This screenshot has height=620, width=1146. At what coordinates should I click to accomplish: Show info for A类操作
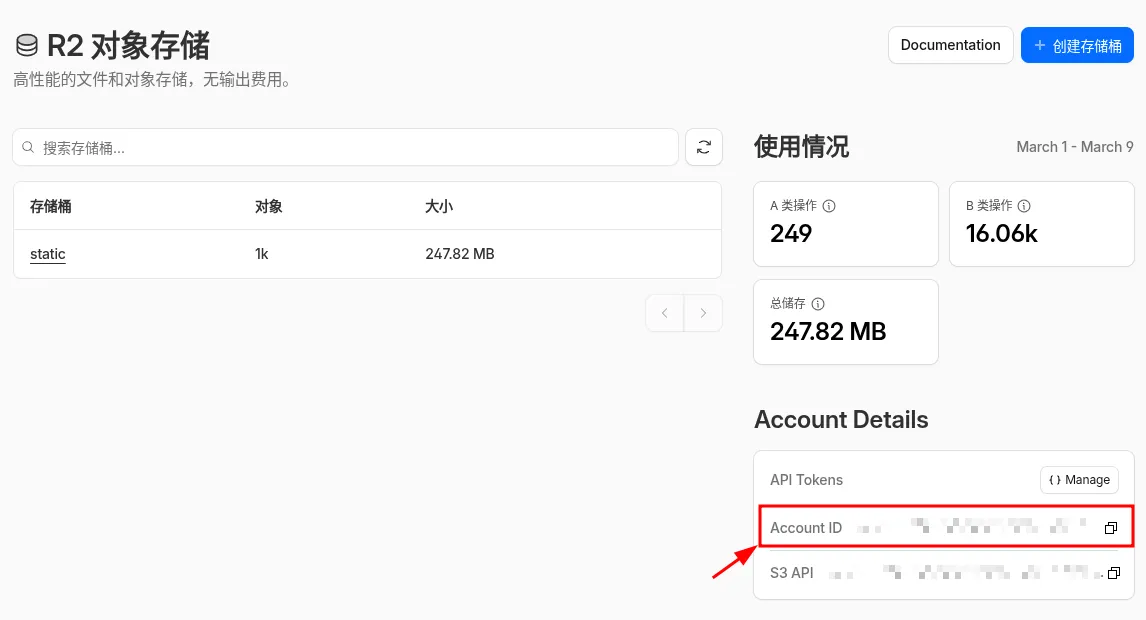pyautogui.click(x=829, y=206)
